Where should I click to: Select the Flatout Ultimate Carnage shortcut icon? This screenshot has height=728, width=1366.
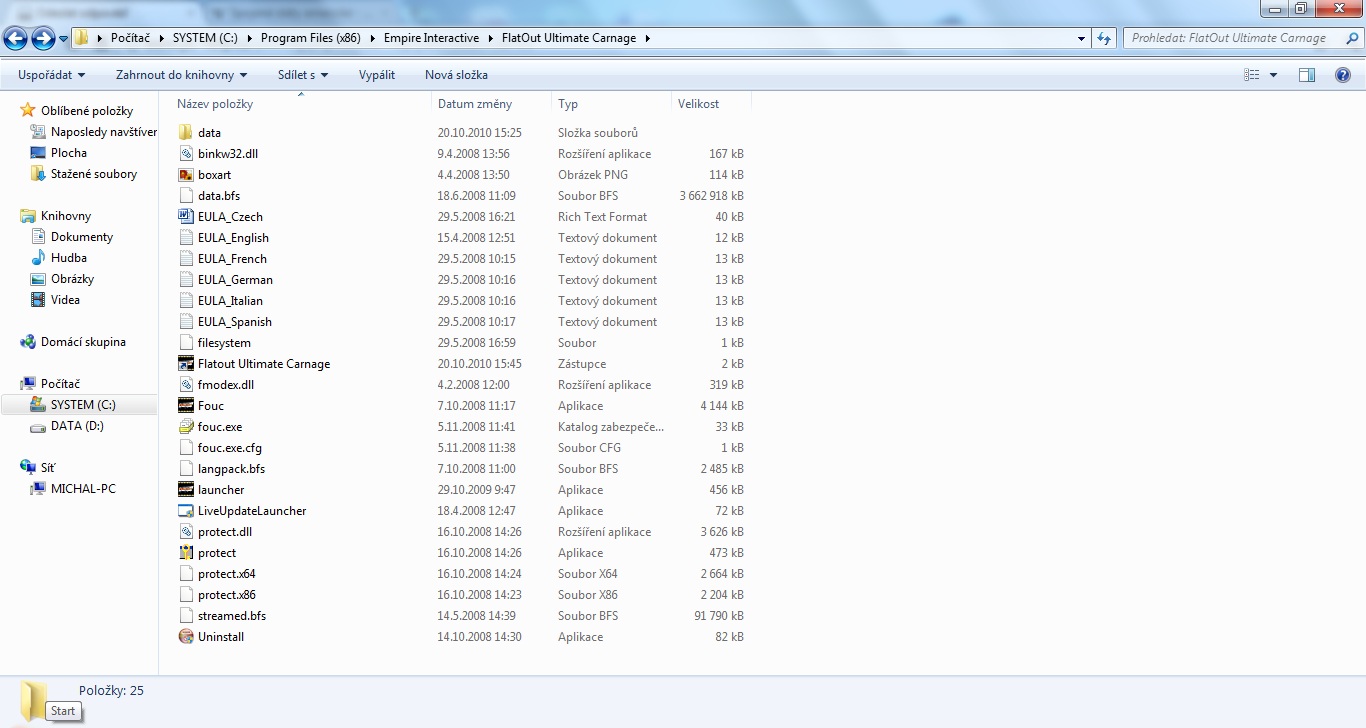[186, 364]
